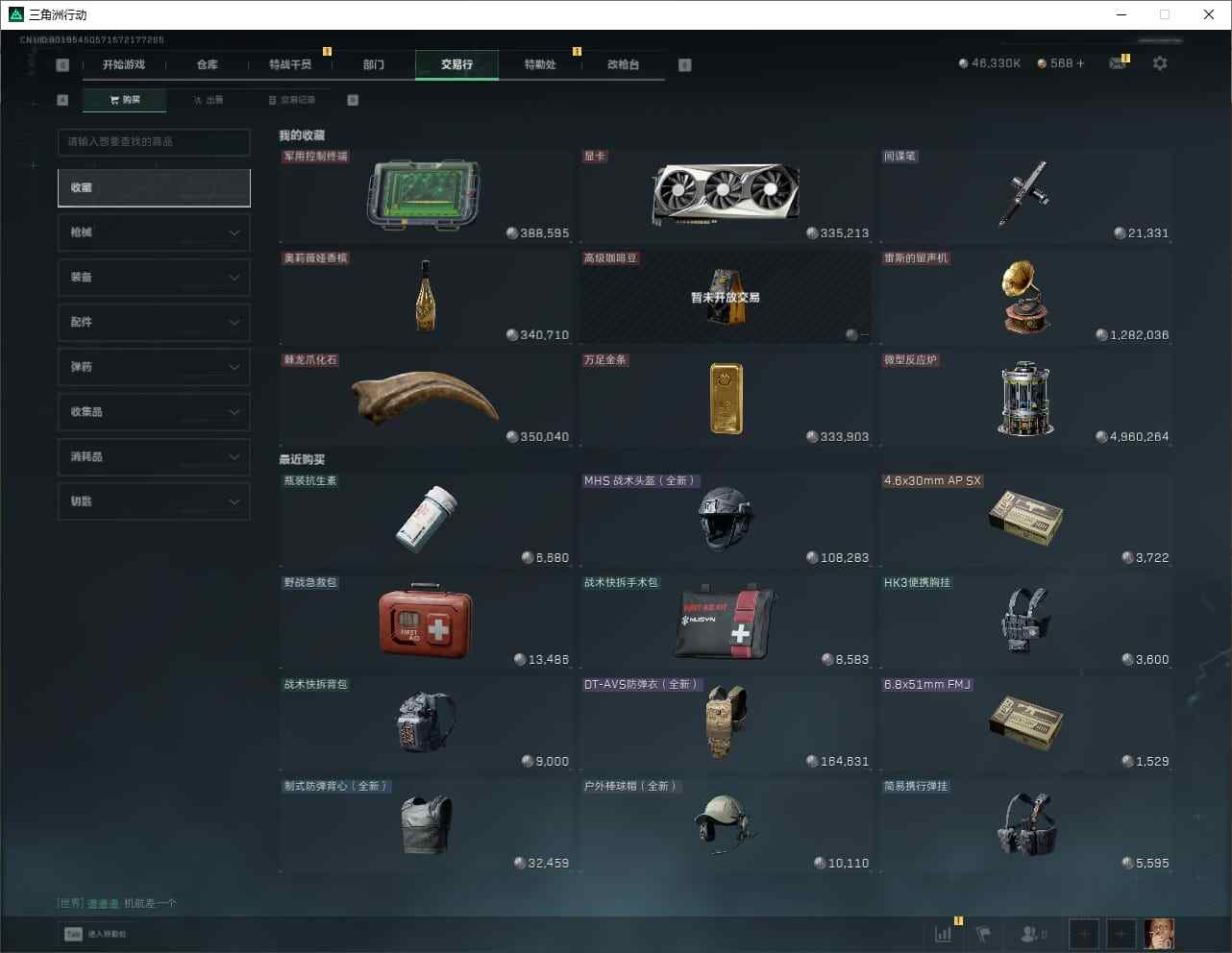
Task: Expand the 消耗品 category
Action: pos(154,456)
